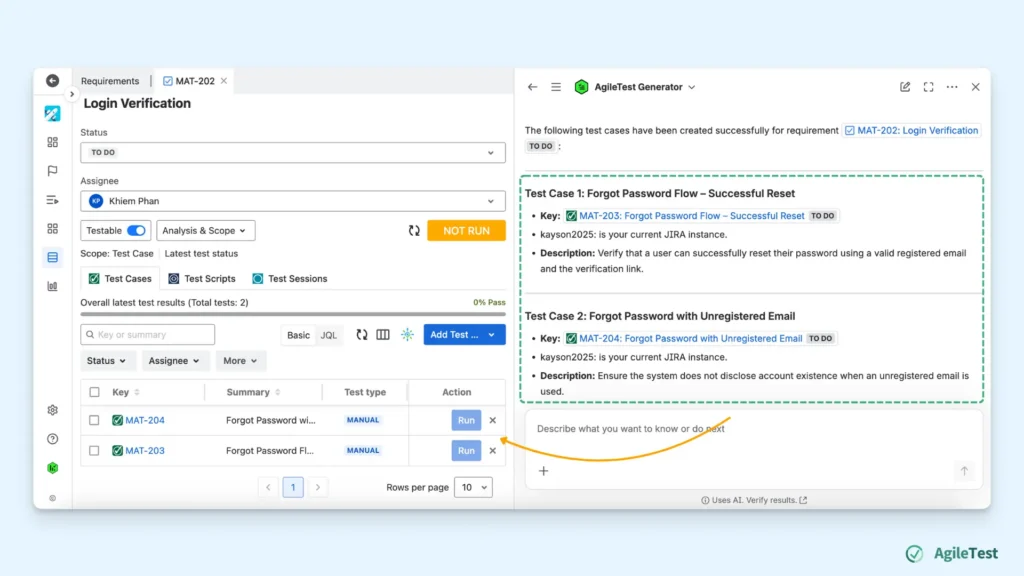Open the AgileTest Generator agent selector
The height and width of the screenshot is (576, 1024).
click(x=635, y=87)
